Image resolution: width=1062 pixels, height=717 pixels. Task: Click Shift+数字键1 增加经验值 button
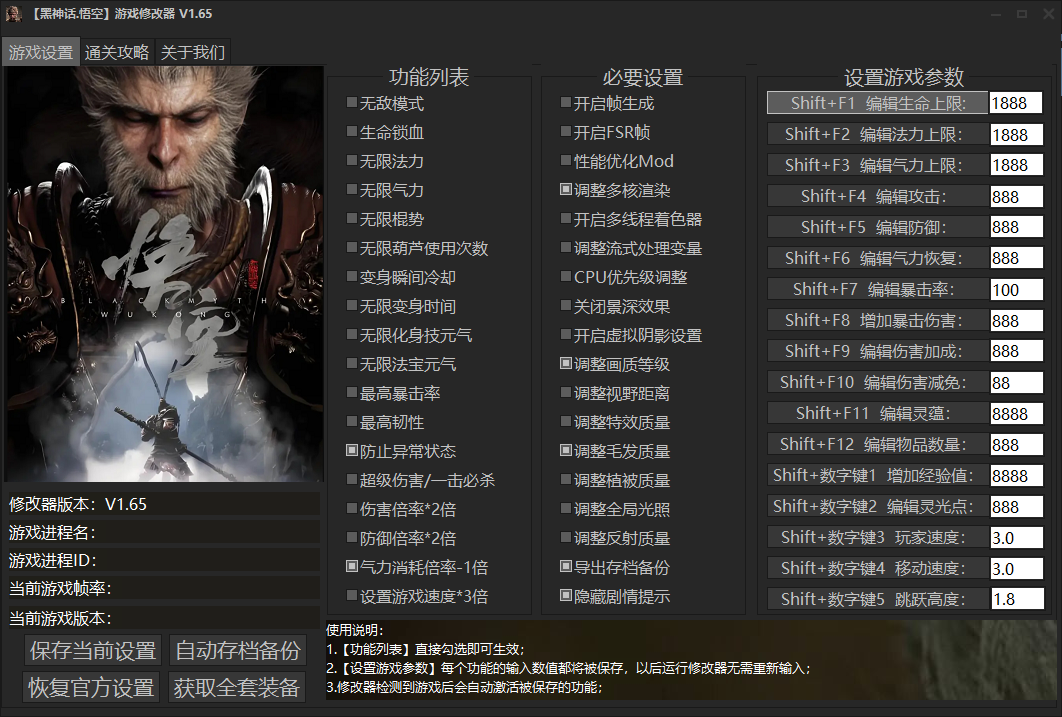point(878,475)
